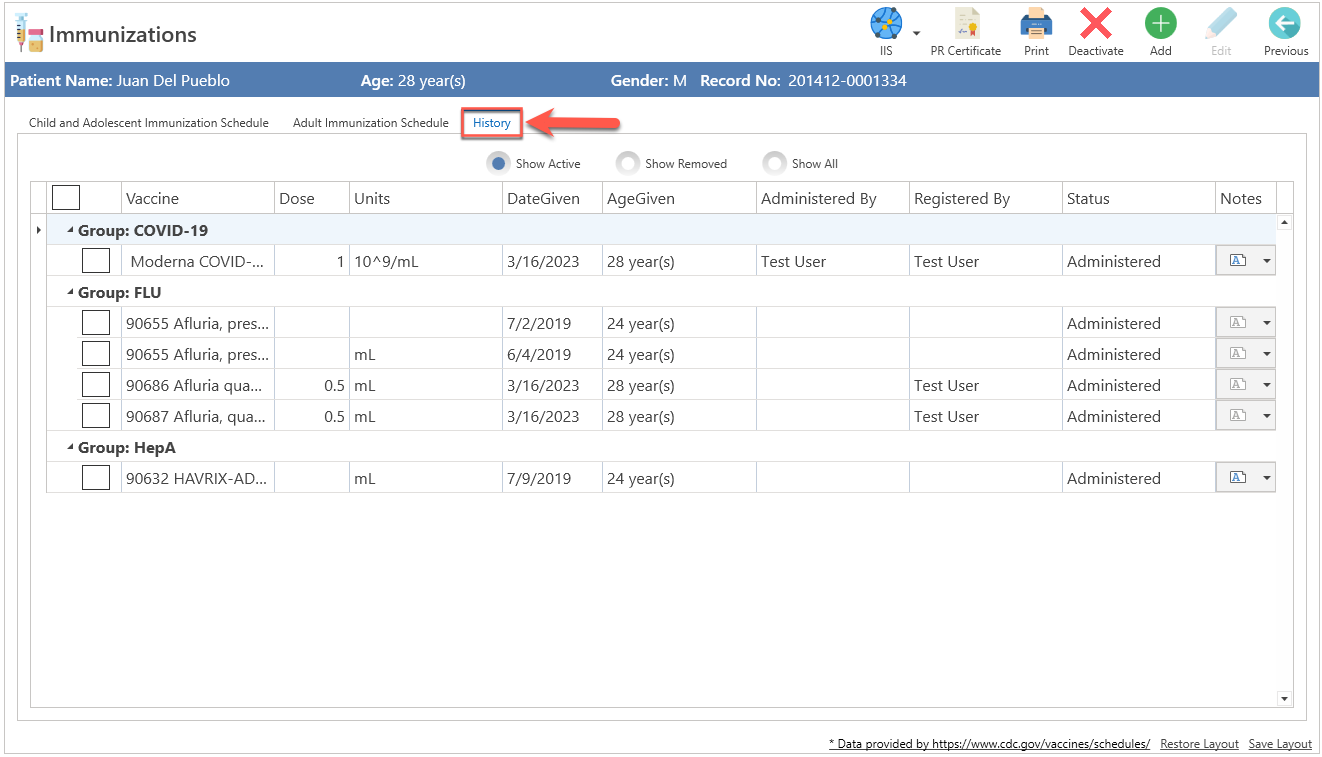Image resolution: width=1322 pixels, height=757 pixels.
Task: Open the History tab
Action: click(492, 123)
